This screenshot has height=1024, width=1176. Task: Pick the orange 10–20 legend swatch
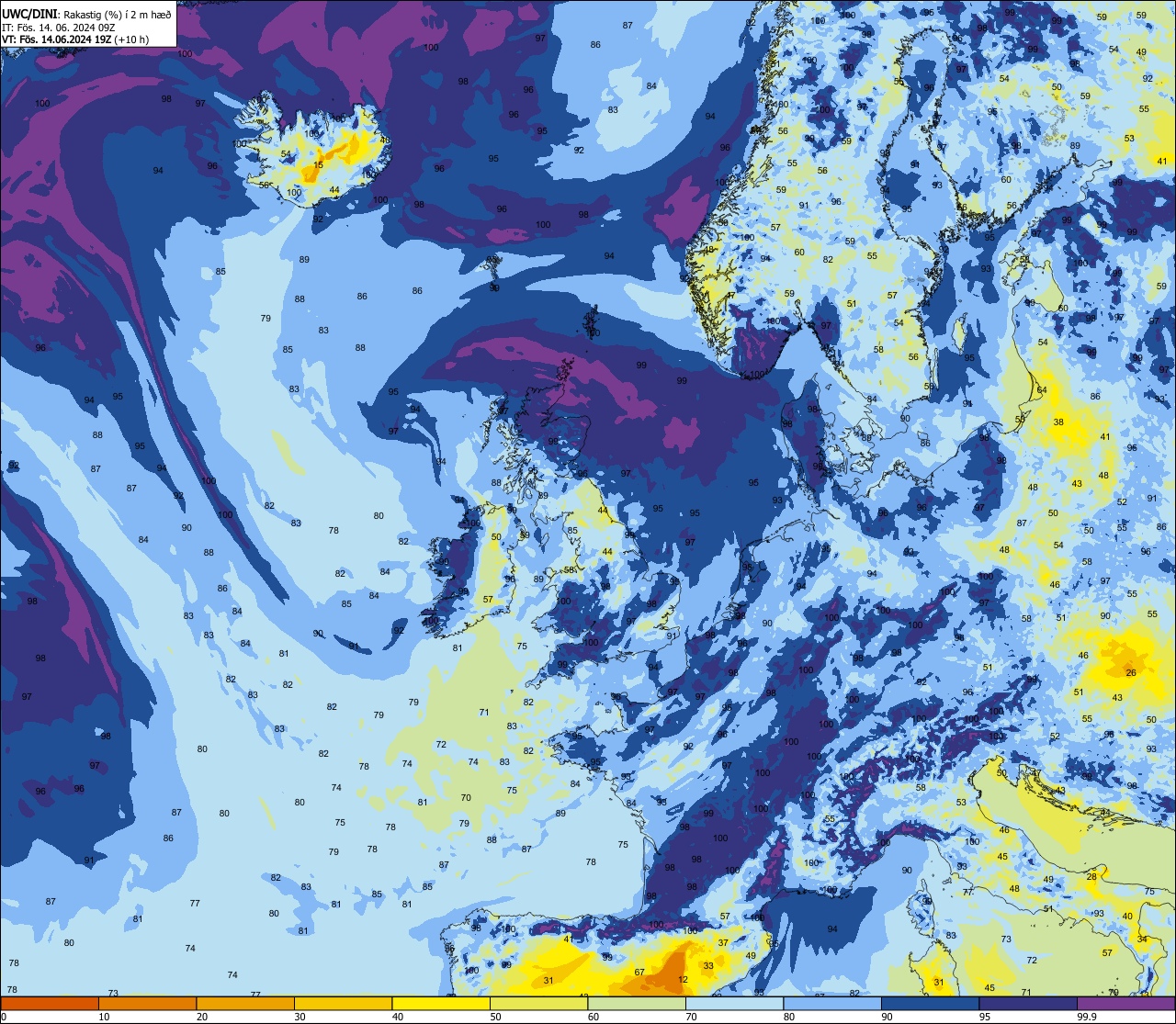[x=147, y=1003]
